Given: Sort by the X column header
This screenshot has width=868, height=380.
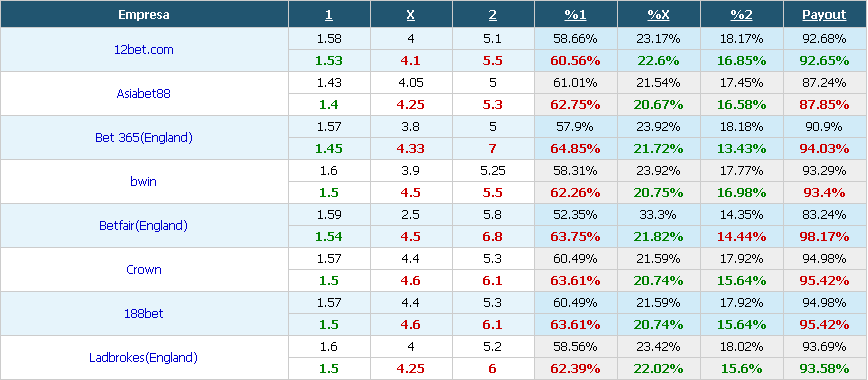Looking at the screenshot, I should coord(411,15).
